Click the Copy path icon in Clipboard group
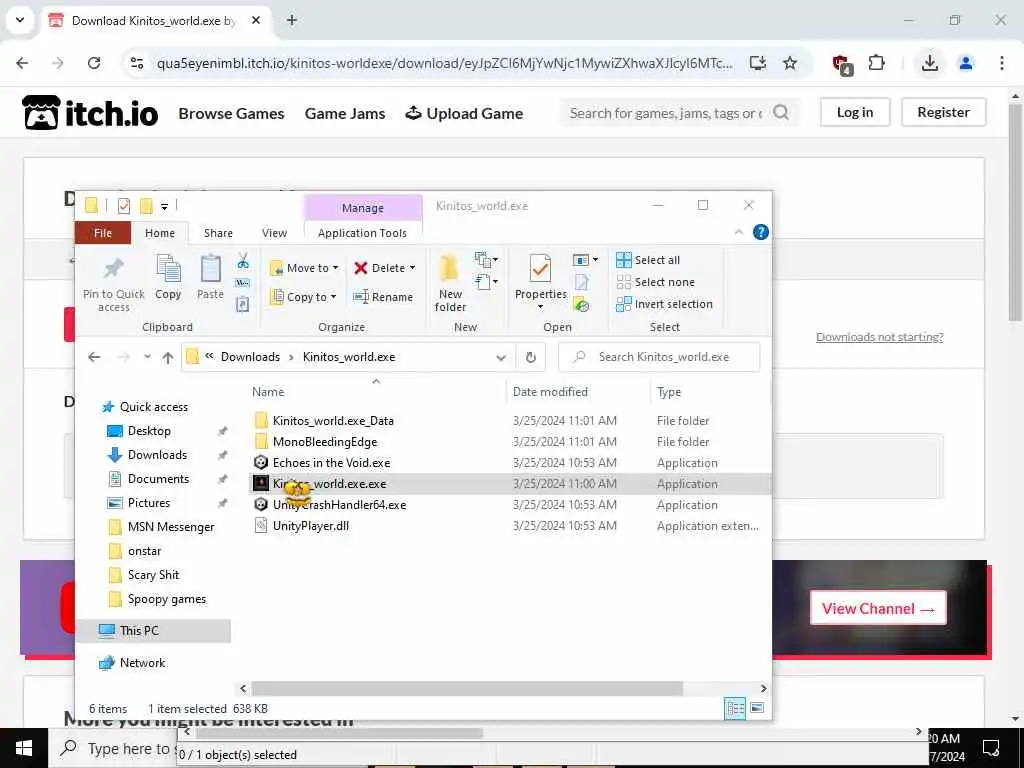 (243, 283)
